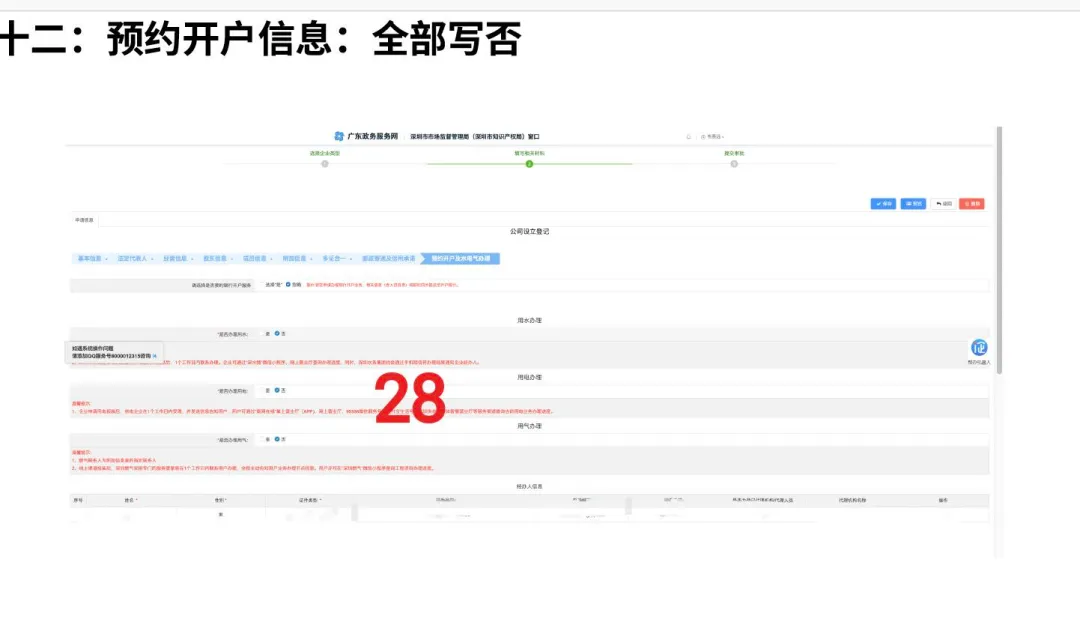Click the 性别 column header
Image resolution: width=1080 pixels, height=634 pixels.
tap(220, 500)
